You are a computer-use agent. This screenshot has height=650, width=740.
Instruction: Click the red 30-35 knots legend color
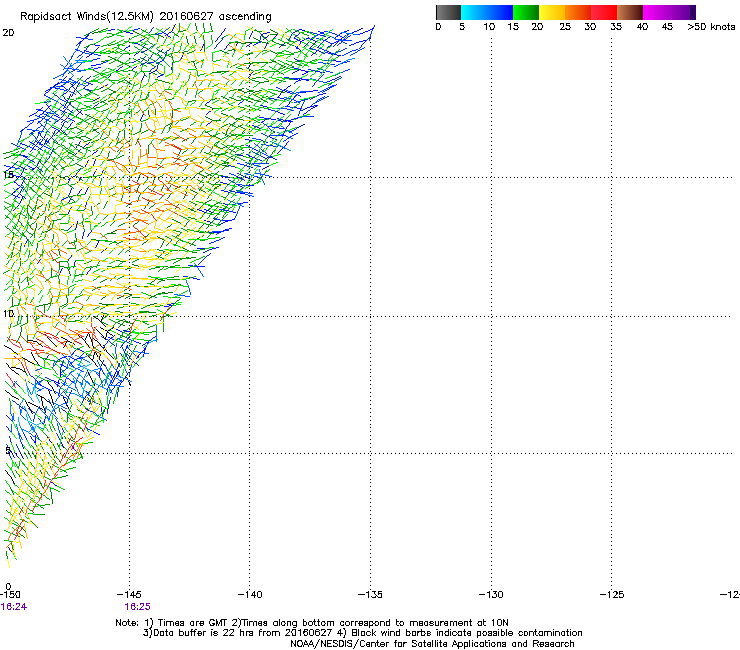[x=604, y=12]
